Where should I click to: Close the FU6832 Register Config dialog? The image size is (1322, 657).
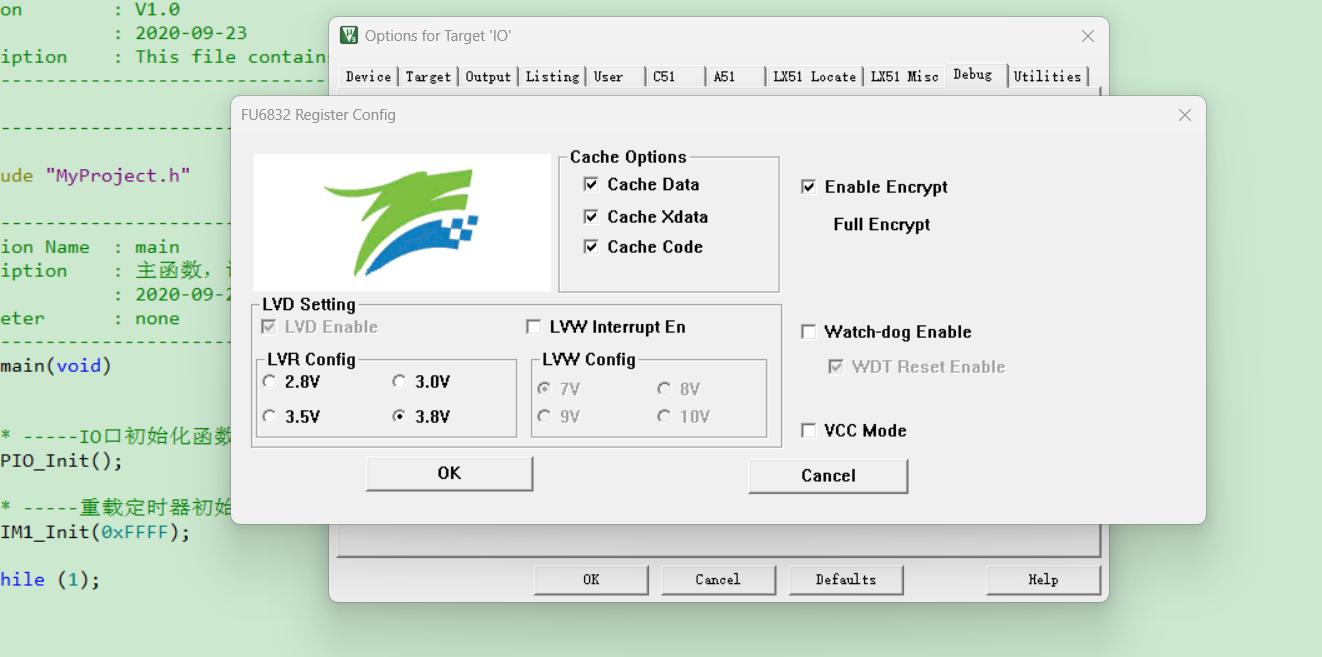(1185, 115)
